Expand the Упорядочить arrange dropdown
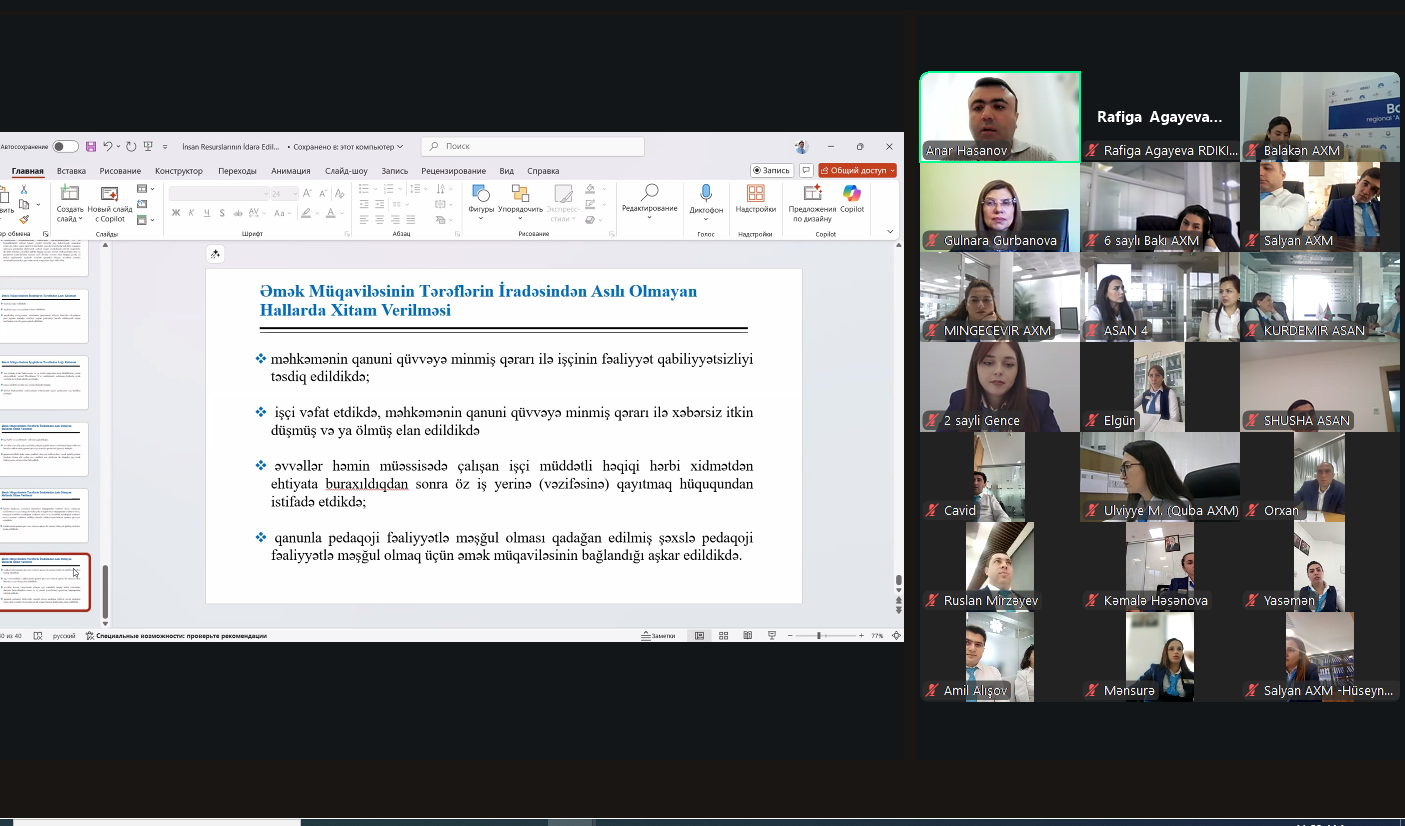 click(x=520, y=219)
